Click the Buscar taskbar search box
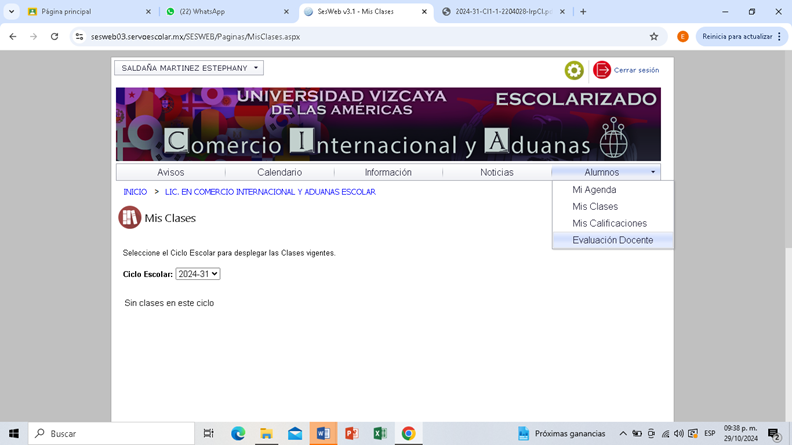This screenshot has width=792, height=445. pyautogui.click(x=111, y=433)
